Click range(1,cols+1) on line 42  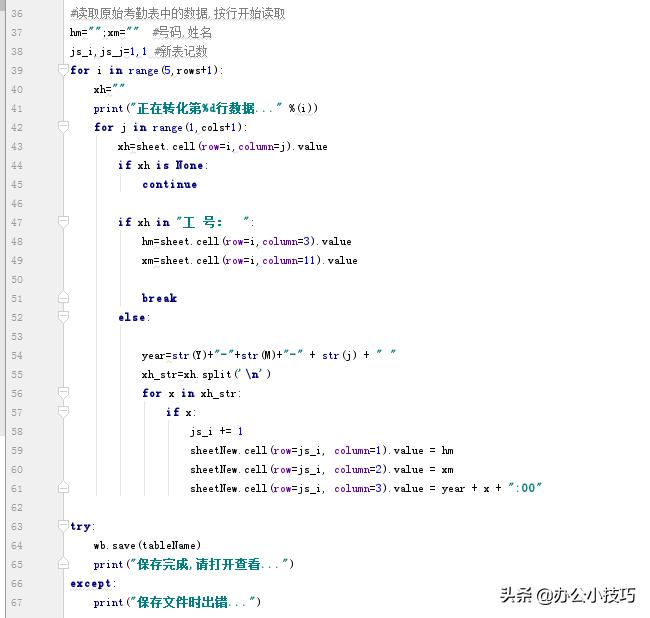(197, 127)
